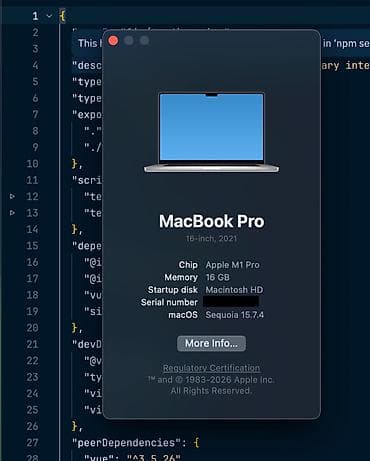This screenshot has height=461, width=370.
Task: Click the Startup disk label
Action: coord(173,290)
